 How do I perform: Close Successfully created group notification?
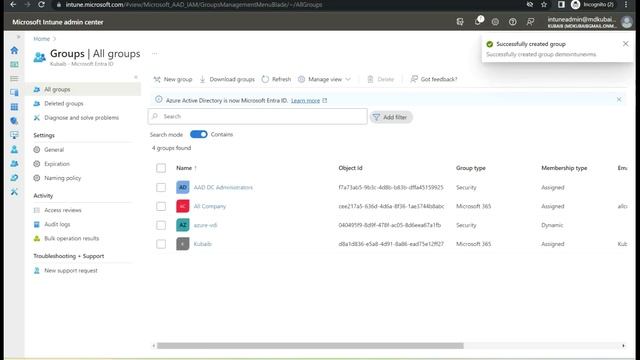[x=625, y=44]
